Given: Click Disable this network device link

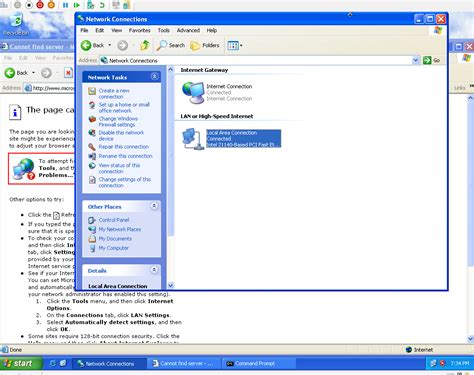Looking at the screenshot, I should click(121, 136).
